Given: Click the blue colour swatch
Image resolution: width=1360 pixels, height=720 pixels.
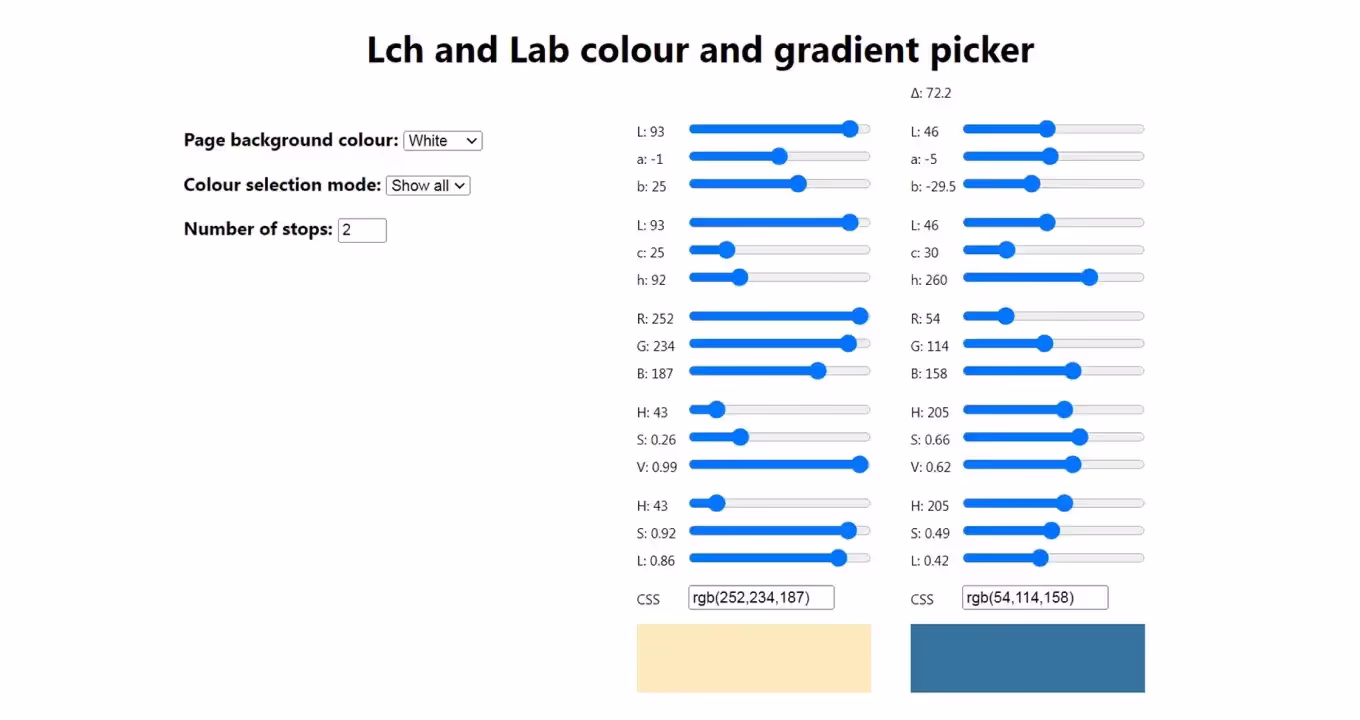Looking at the screenshot, I should pos(1027,658).
